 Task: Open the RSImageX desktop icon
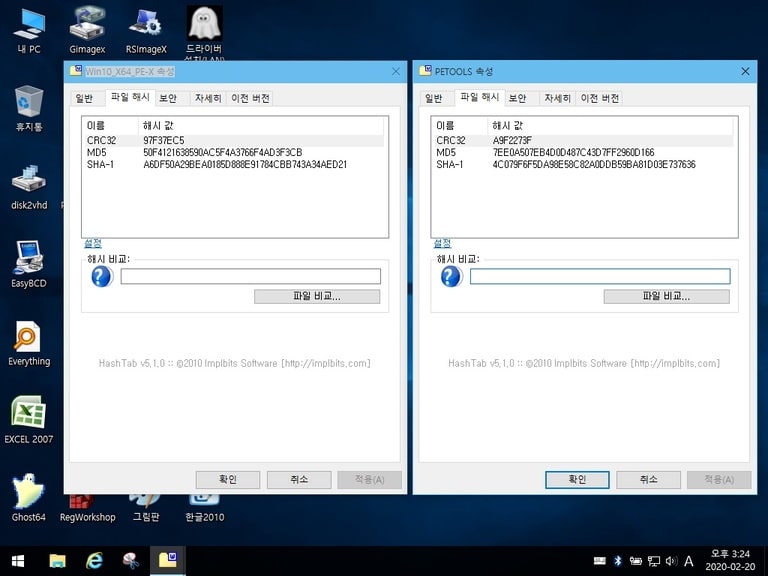point(146,30)
